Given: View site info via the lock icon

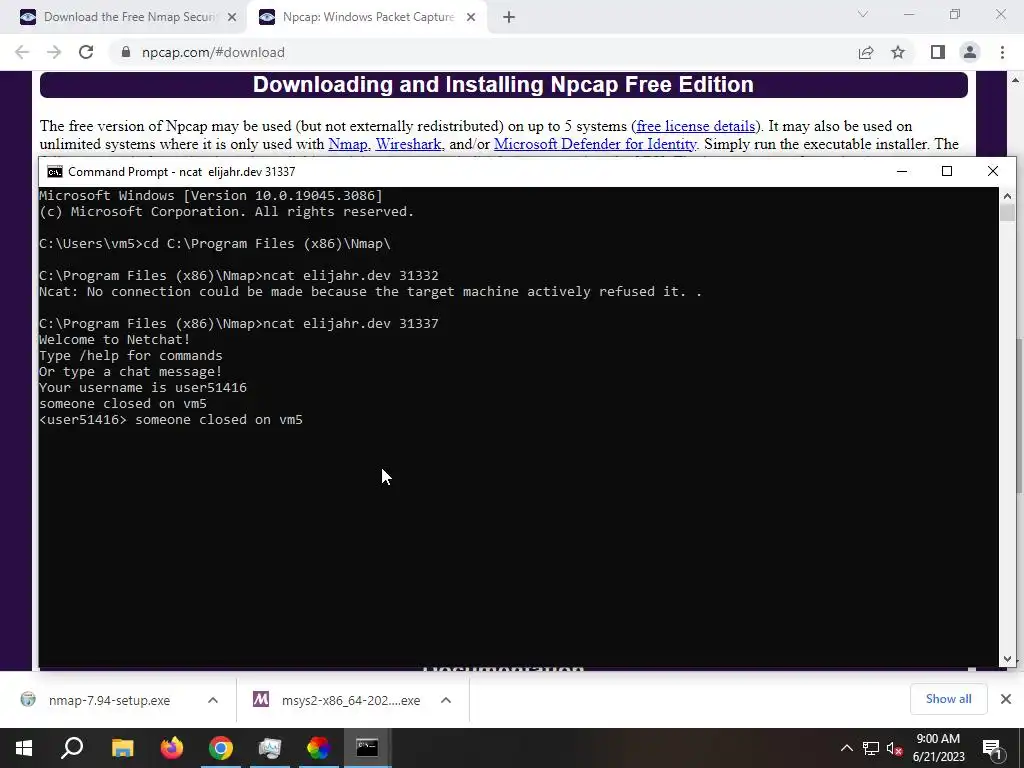Looking at the screenshot, I should point(126,52).
